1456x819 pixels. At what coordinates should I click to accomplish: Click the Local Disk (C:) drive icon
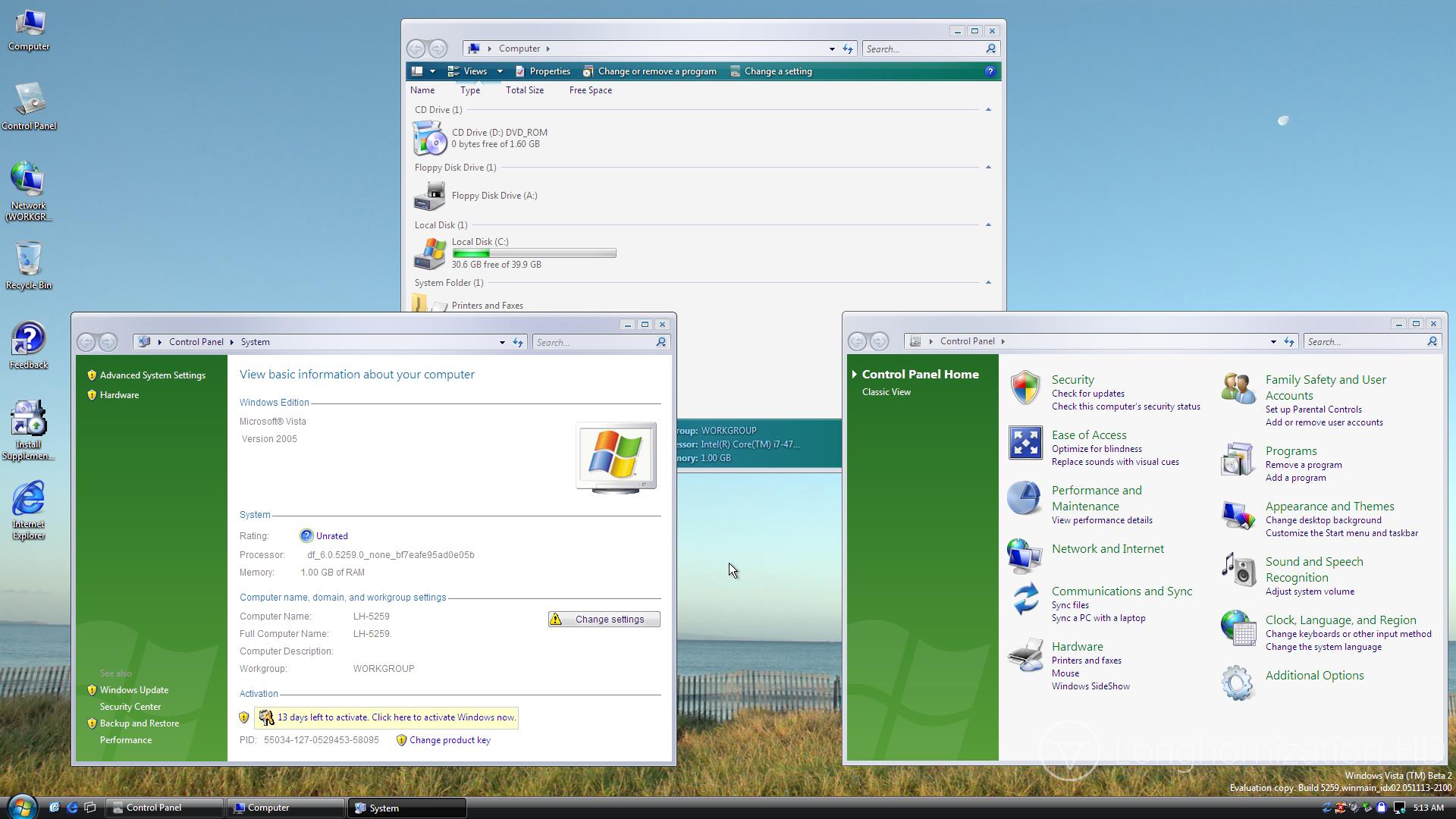click(429, 253)
